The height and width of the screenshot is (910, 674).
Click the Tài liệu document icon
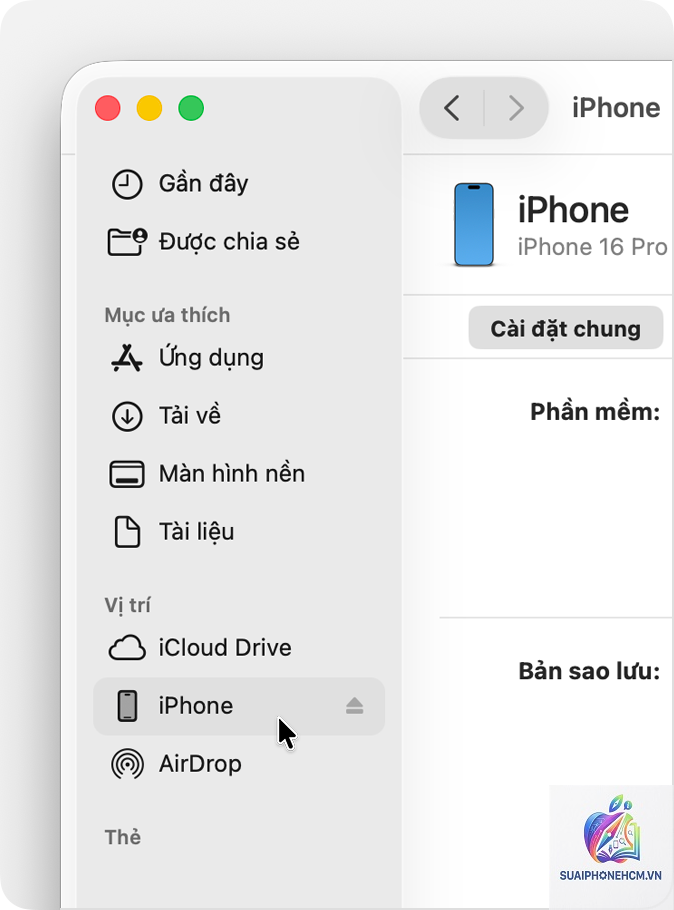(127, 532)
